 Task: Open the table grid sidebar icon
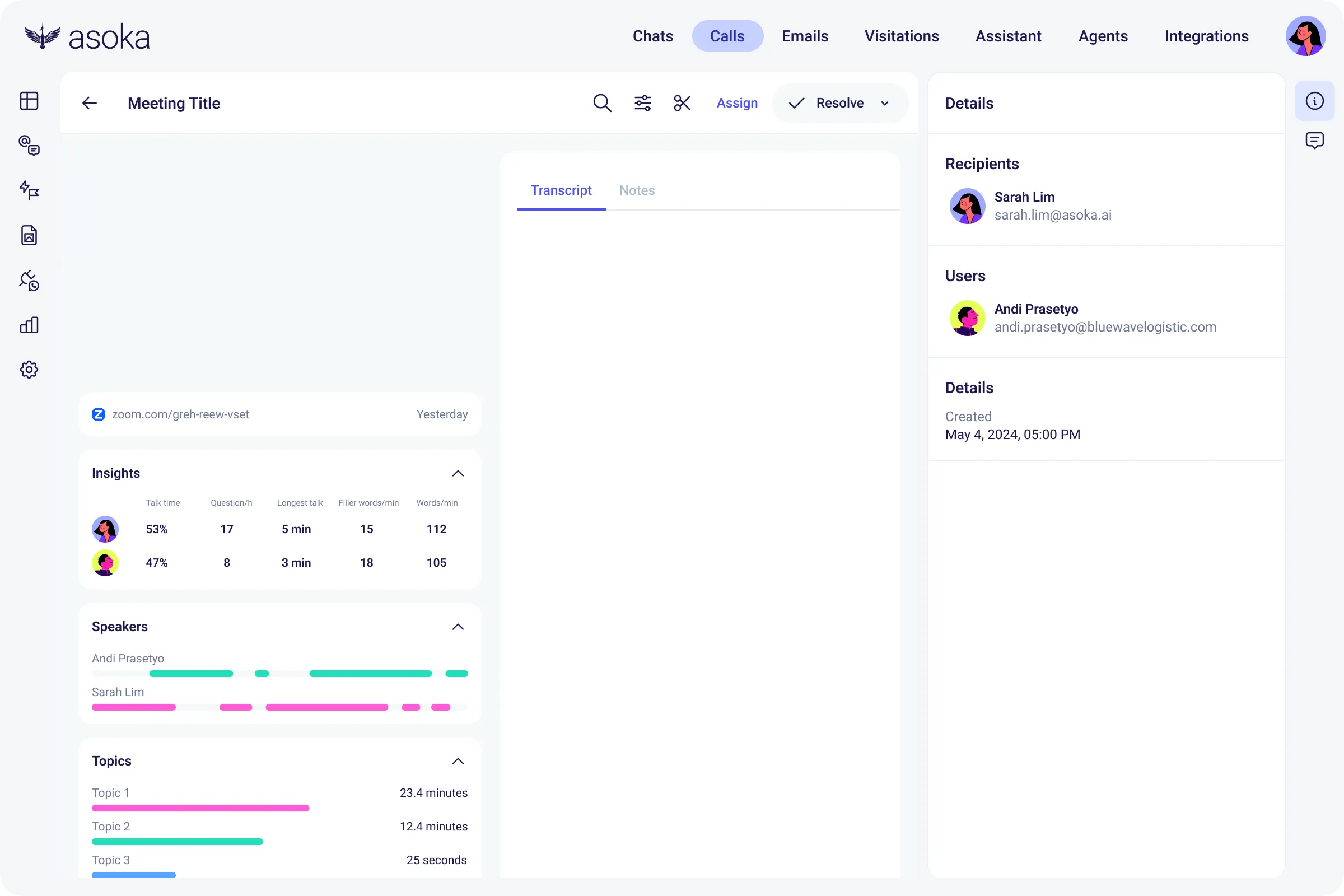click(29, 101)
